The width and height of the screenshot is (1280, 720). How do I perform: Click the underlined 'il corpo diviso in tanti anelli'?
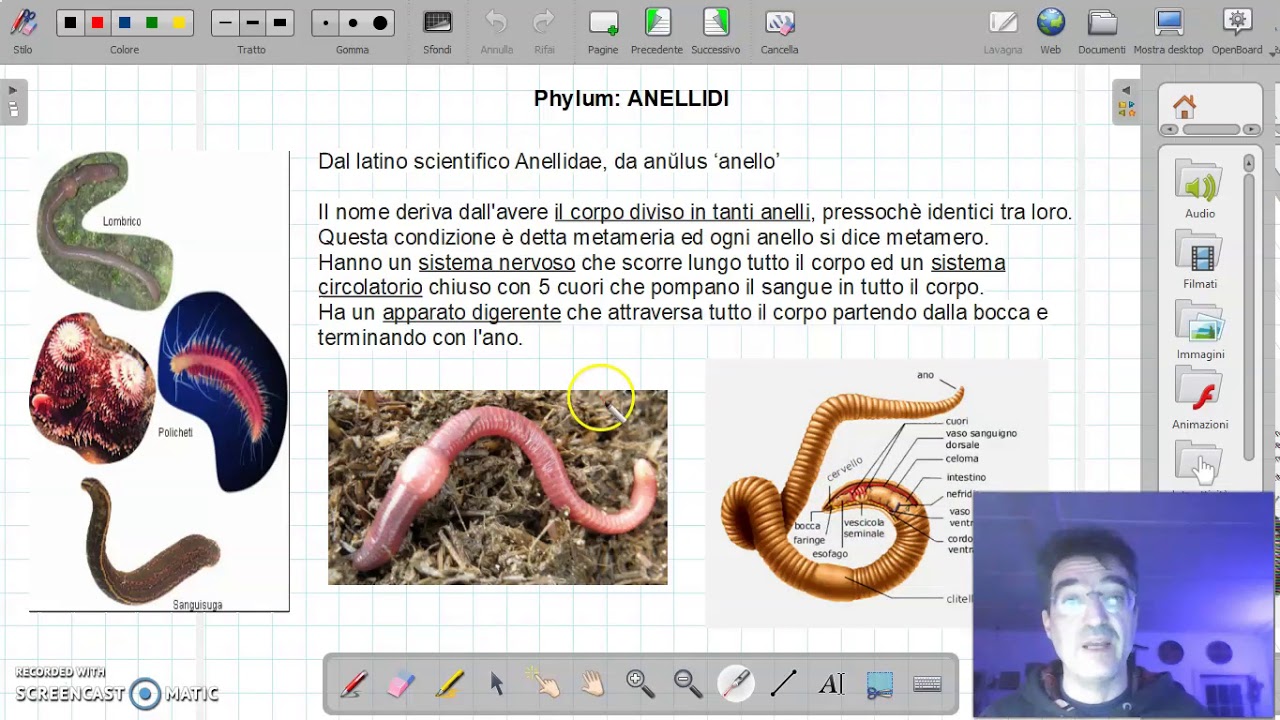[x=682, y=212]
